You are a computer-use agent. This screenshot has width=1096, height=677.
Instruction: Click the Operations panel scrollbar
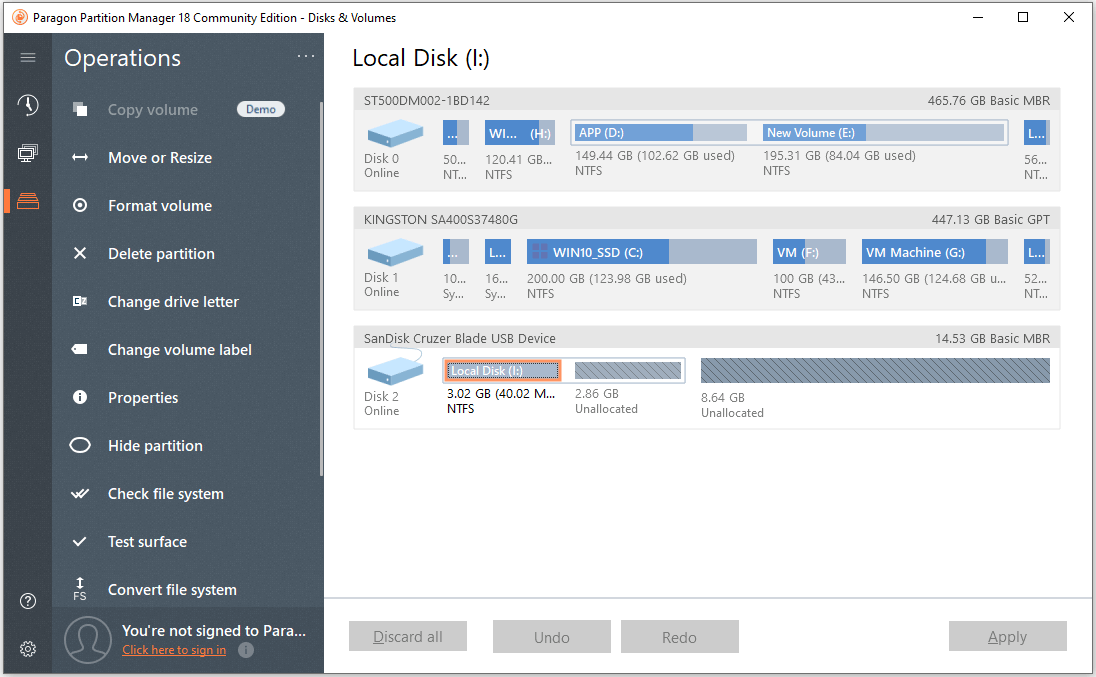click(321, 289)
